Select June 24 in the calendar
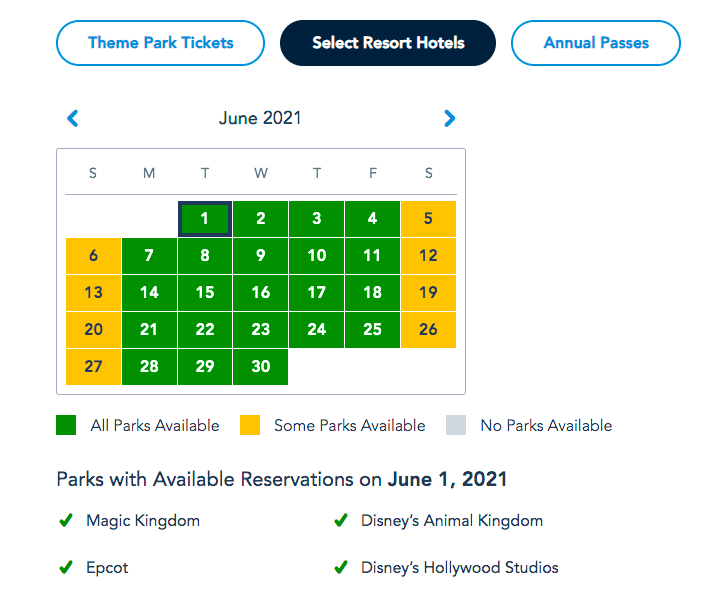708x598 pixels. click(x=317, y=329)
